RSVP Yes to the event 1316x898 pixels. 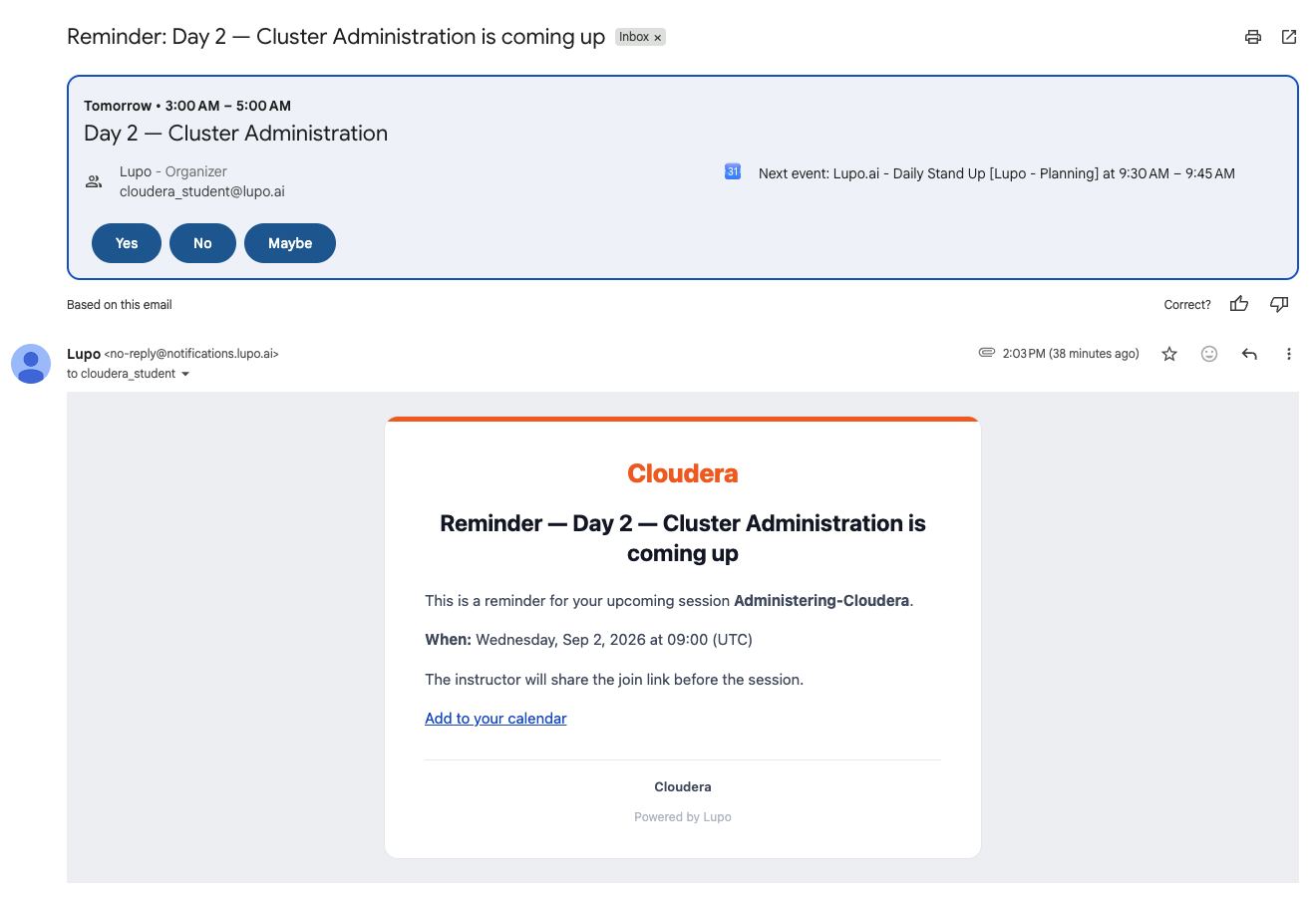point(127,243)
